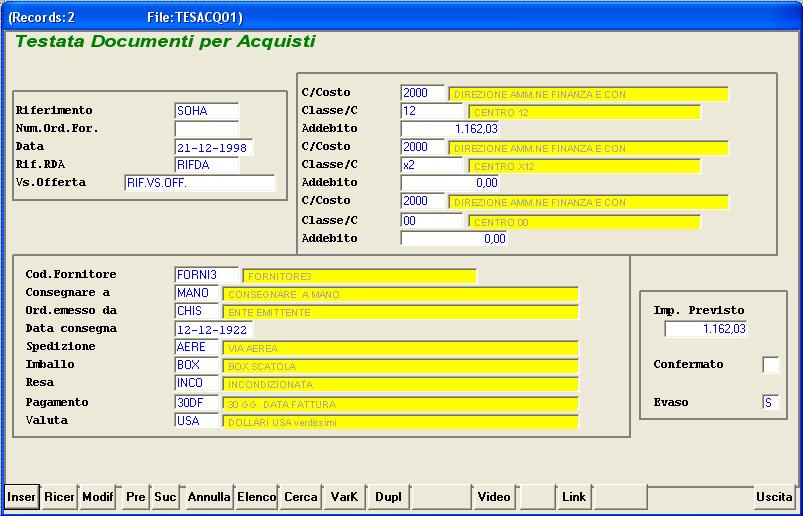Image resolution: width=803 pixels, height=516 pixels.
Task: Edit the Riferimento field SOHA
Action: [206, 111]
